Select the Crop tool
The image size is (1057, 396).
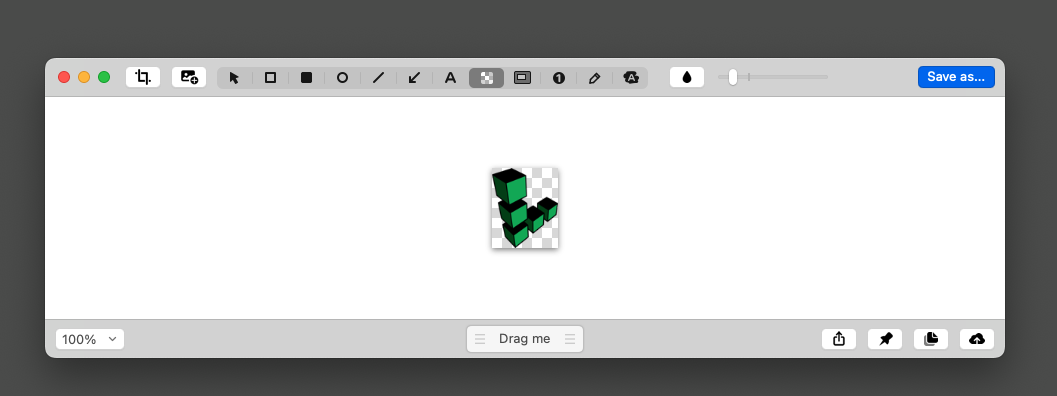tap(143, 77)
